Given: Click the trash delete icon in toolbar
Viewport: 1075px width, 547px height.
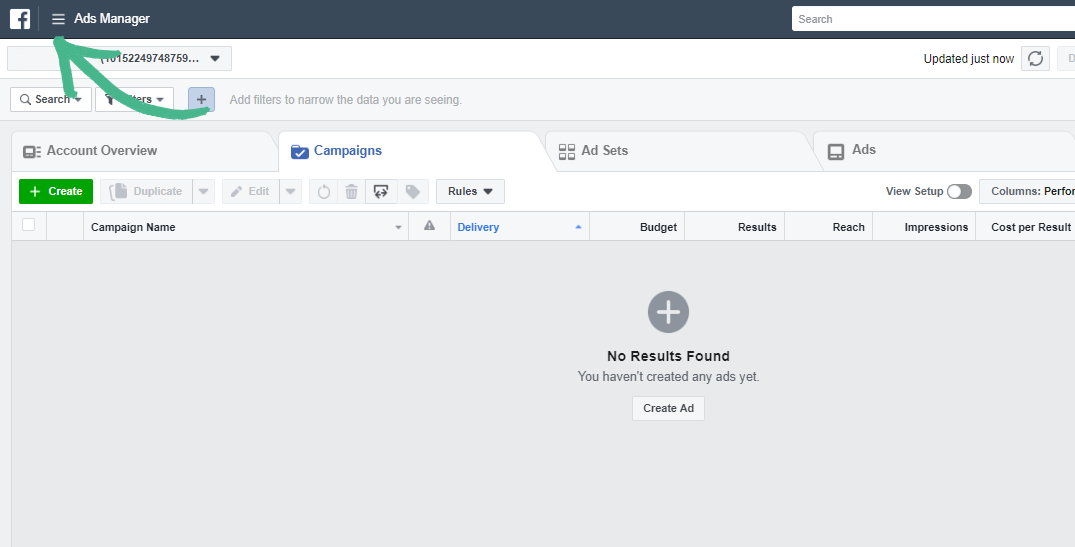Looking at the screenshot, I should (x=351, y=192).
